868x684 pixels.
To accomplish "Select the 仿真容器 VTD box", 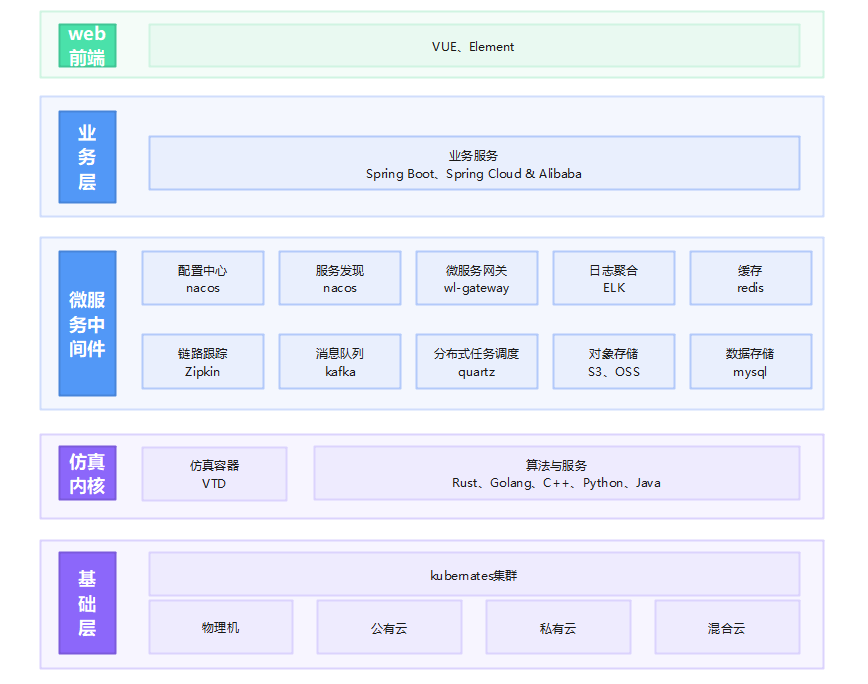I will (214, 474).
